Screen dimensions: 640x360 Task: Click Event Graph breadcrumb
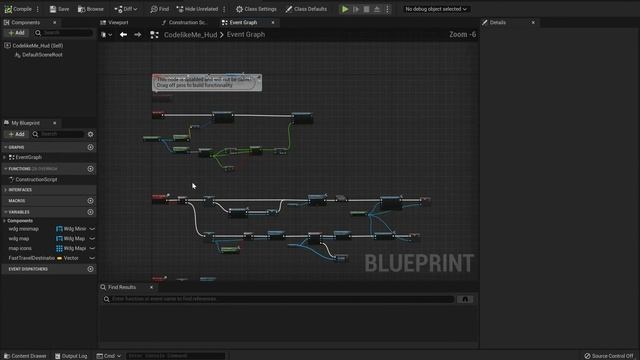246,35
